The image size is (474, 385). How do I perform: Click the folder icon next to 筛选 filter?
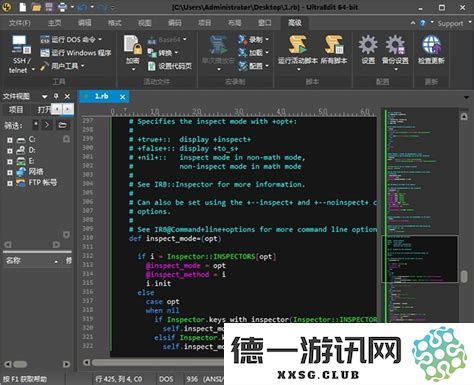(62, 125)
